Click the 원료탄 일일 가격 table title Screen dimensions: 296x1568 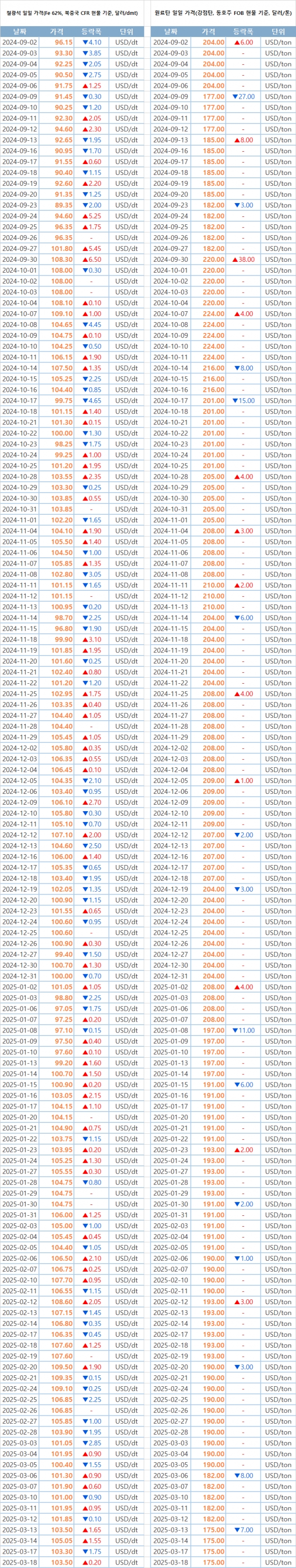pos(223,13)
